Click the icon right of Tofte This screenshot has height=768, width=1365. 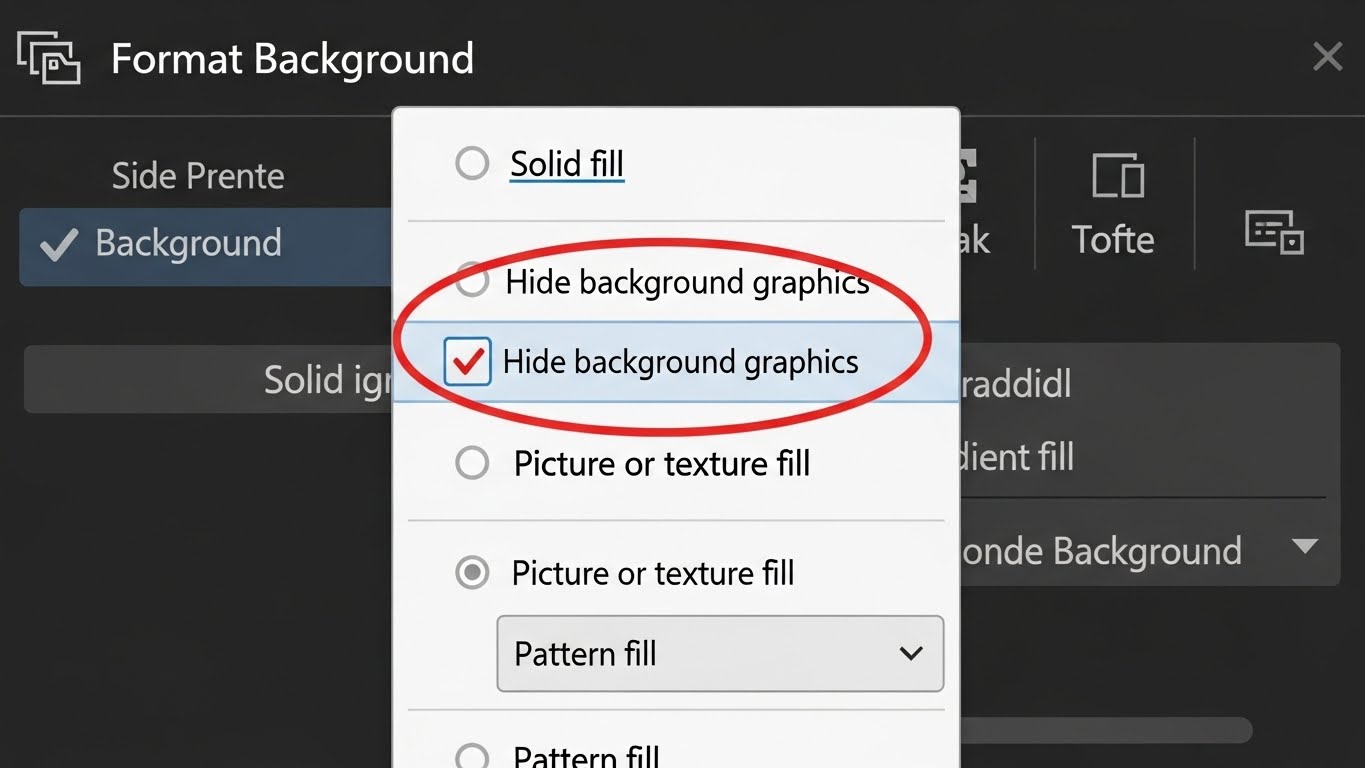pyautogui.click(x=1274, y=231)
